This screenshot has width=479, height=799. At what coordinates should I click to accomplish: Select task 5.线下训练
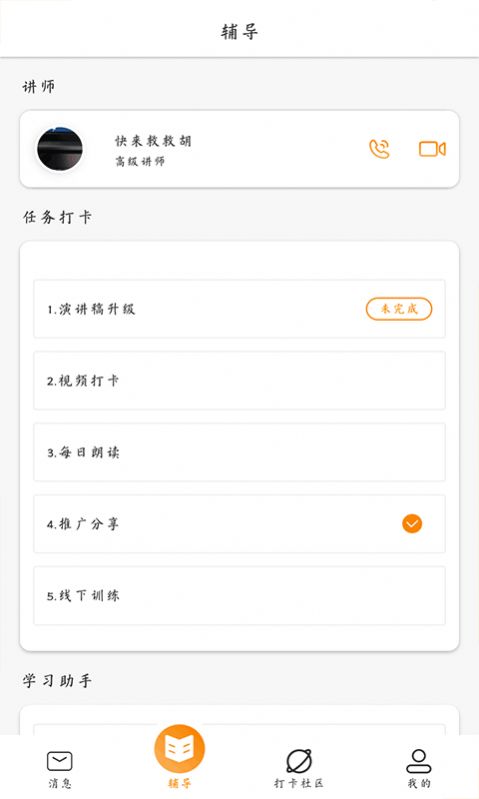(x=240, y=595)
